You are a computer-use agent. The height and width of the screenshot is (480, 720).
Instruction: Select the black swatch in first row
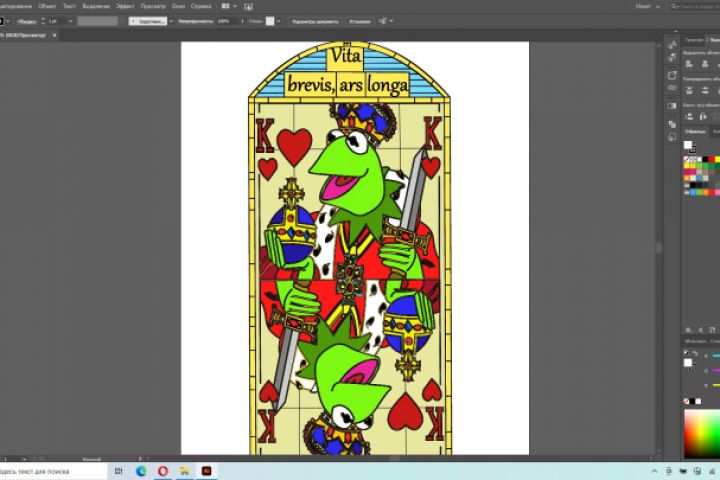pos(705,159)
